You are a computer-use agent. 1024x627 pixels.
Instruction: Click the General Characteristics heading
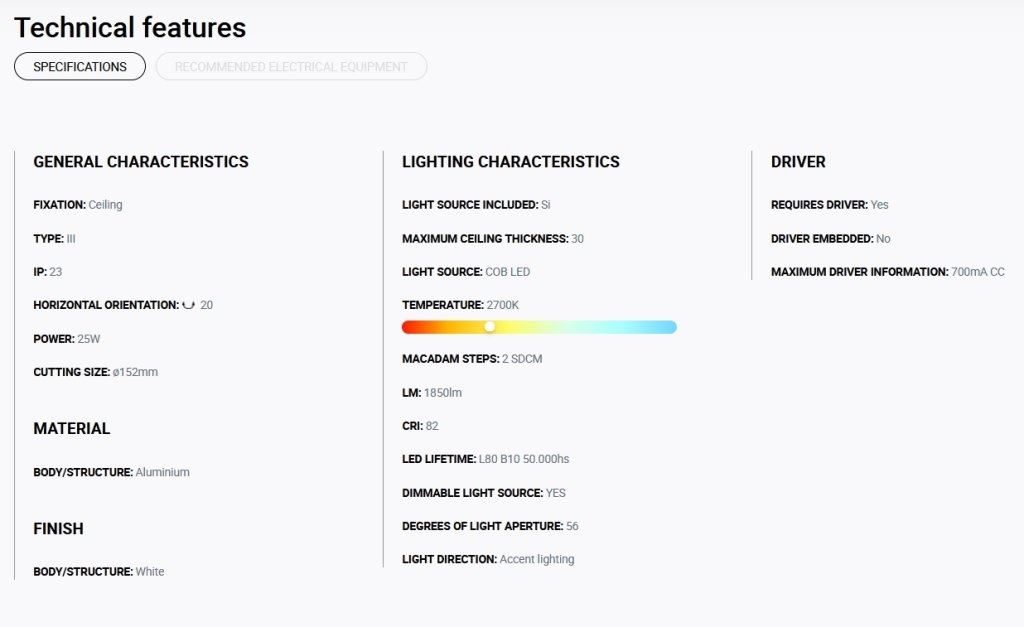[x=141, y=162]
